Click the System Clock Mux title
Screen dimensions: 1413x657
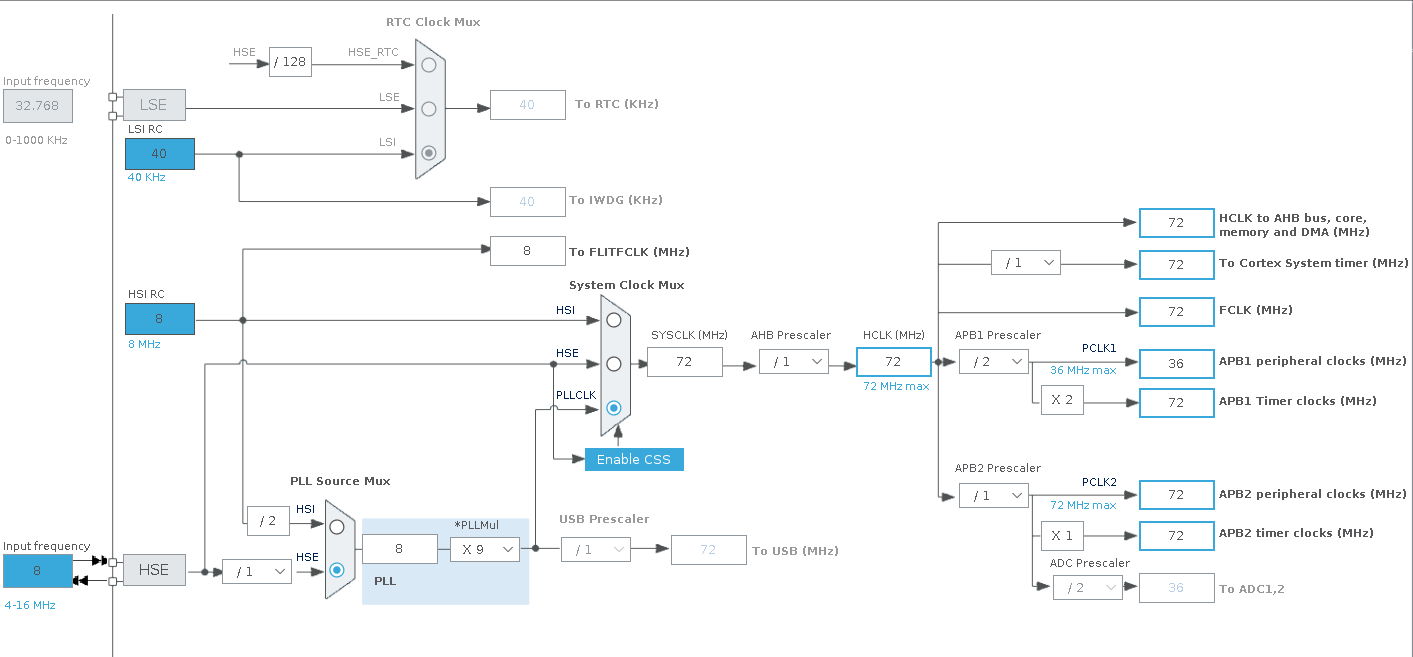(627, 285)
